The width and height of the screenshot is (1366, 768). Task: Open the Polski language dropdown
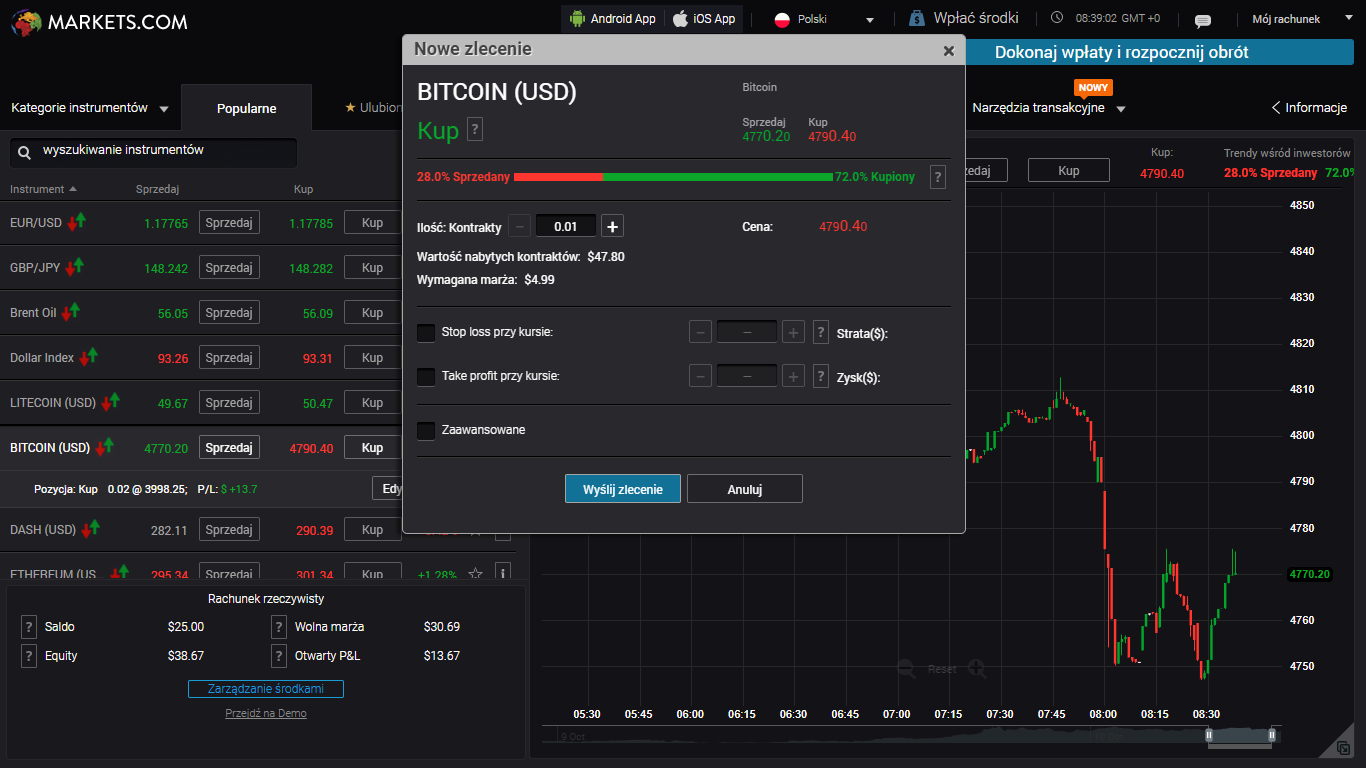click(826, 19)
